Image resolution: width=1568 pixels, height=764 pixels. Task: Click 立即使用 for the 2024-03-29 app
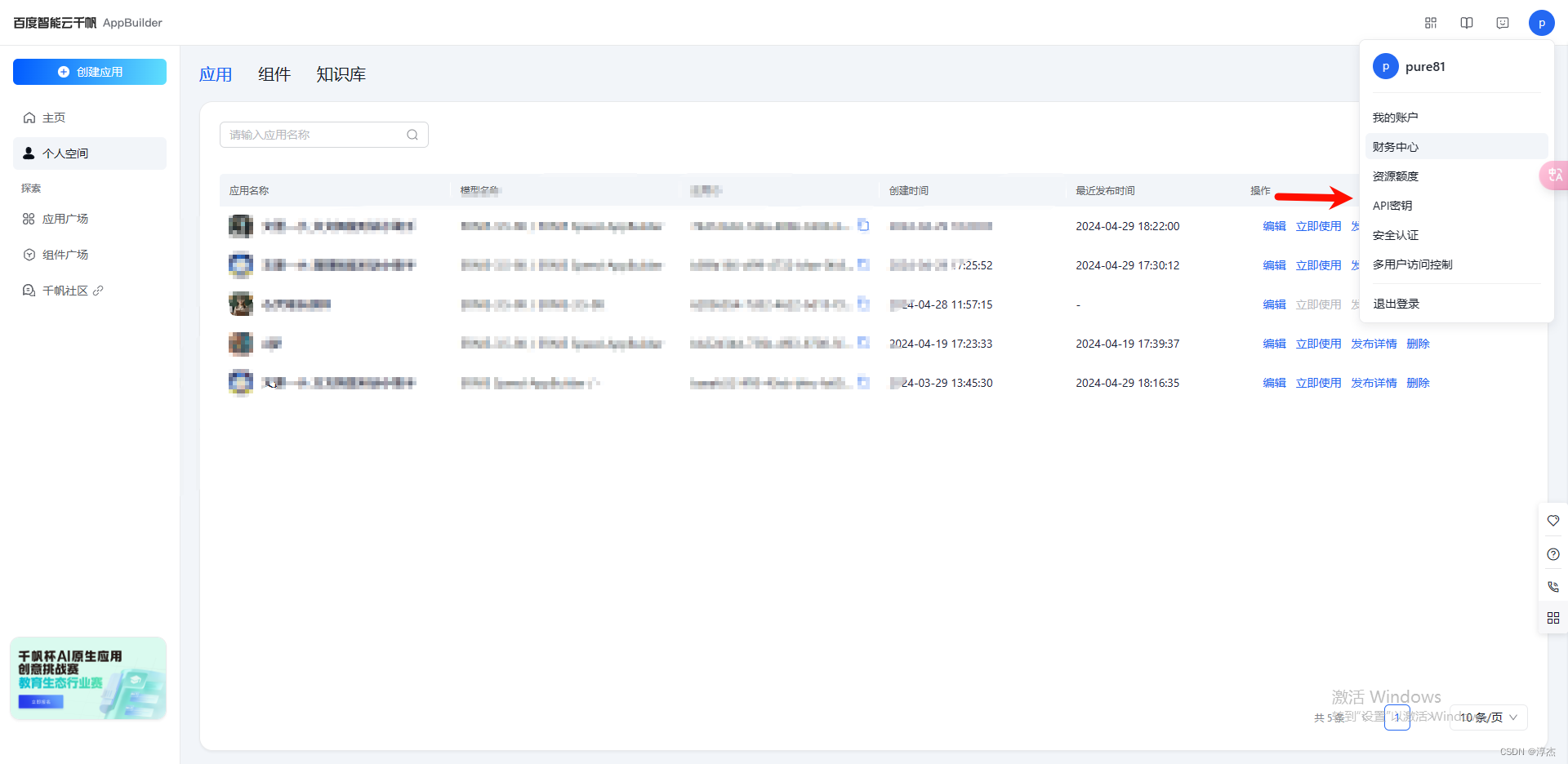pos(1318,383)
